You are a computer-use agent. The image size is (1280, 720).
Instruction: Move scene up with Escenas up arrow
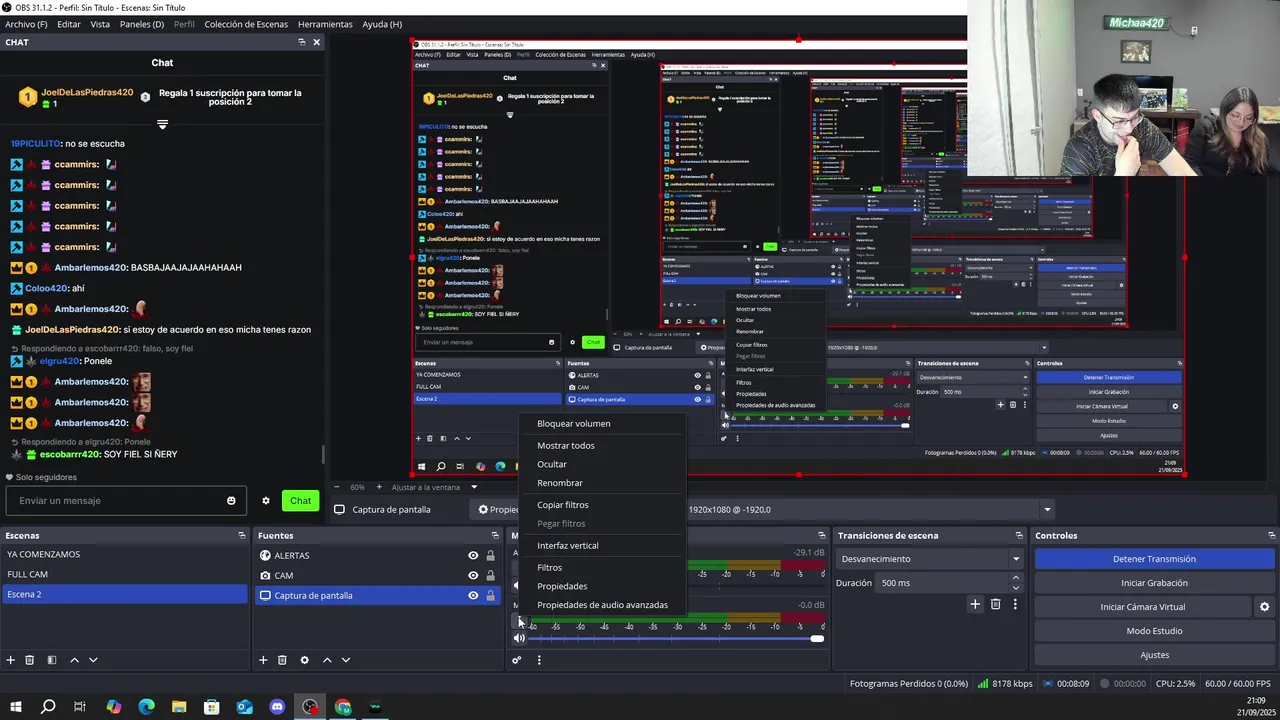(x=74, y=660)
